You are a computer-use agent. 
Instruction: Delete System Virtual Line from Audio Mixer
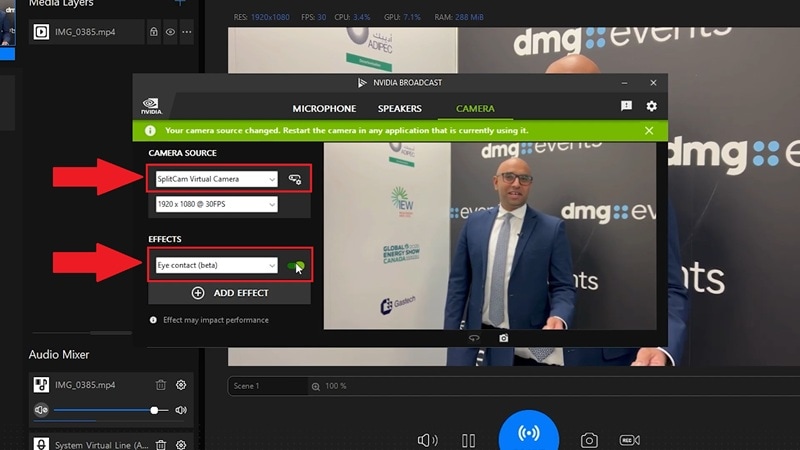point(161,445)
